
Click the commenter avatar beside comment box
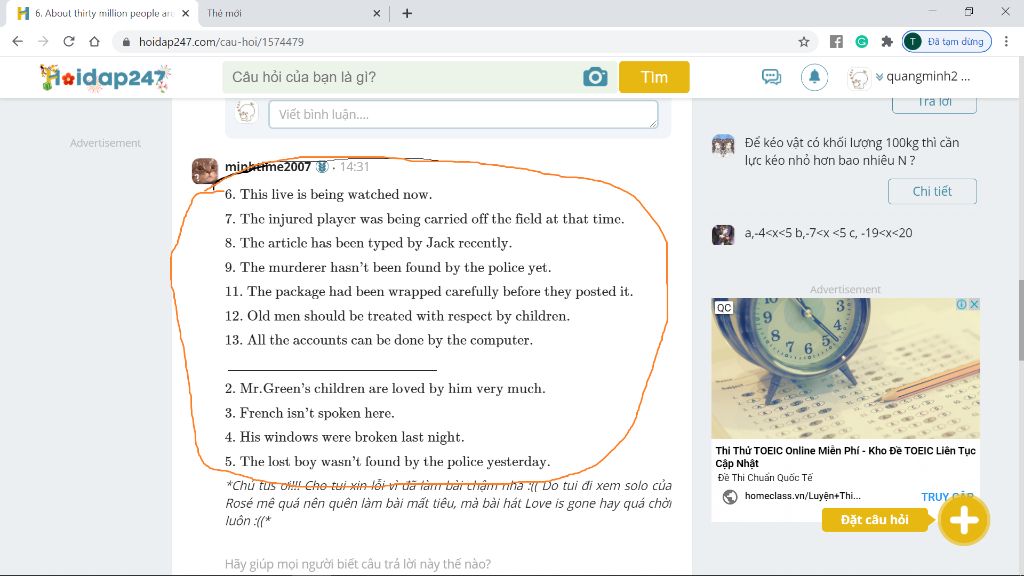pos(246,112)
